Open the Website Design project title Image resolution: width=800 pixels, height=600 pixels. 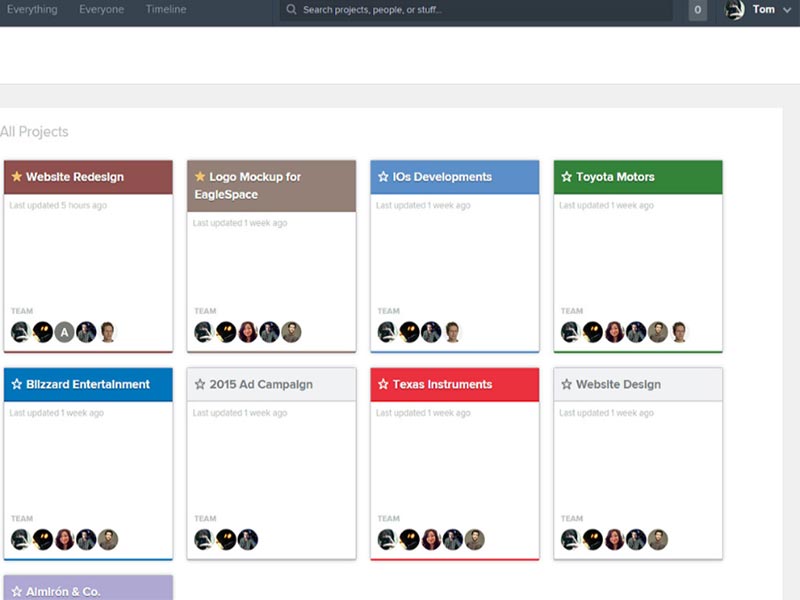(618, 384)
